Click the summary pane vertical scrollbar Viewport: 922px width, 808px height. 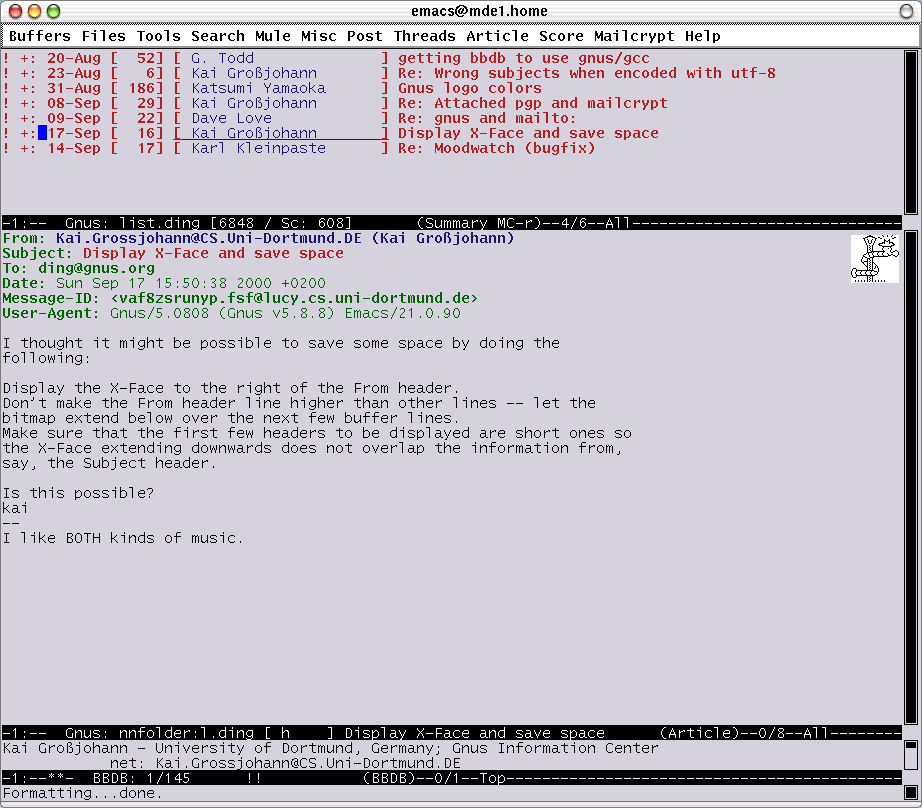pos(911,132)
